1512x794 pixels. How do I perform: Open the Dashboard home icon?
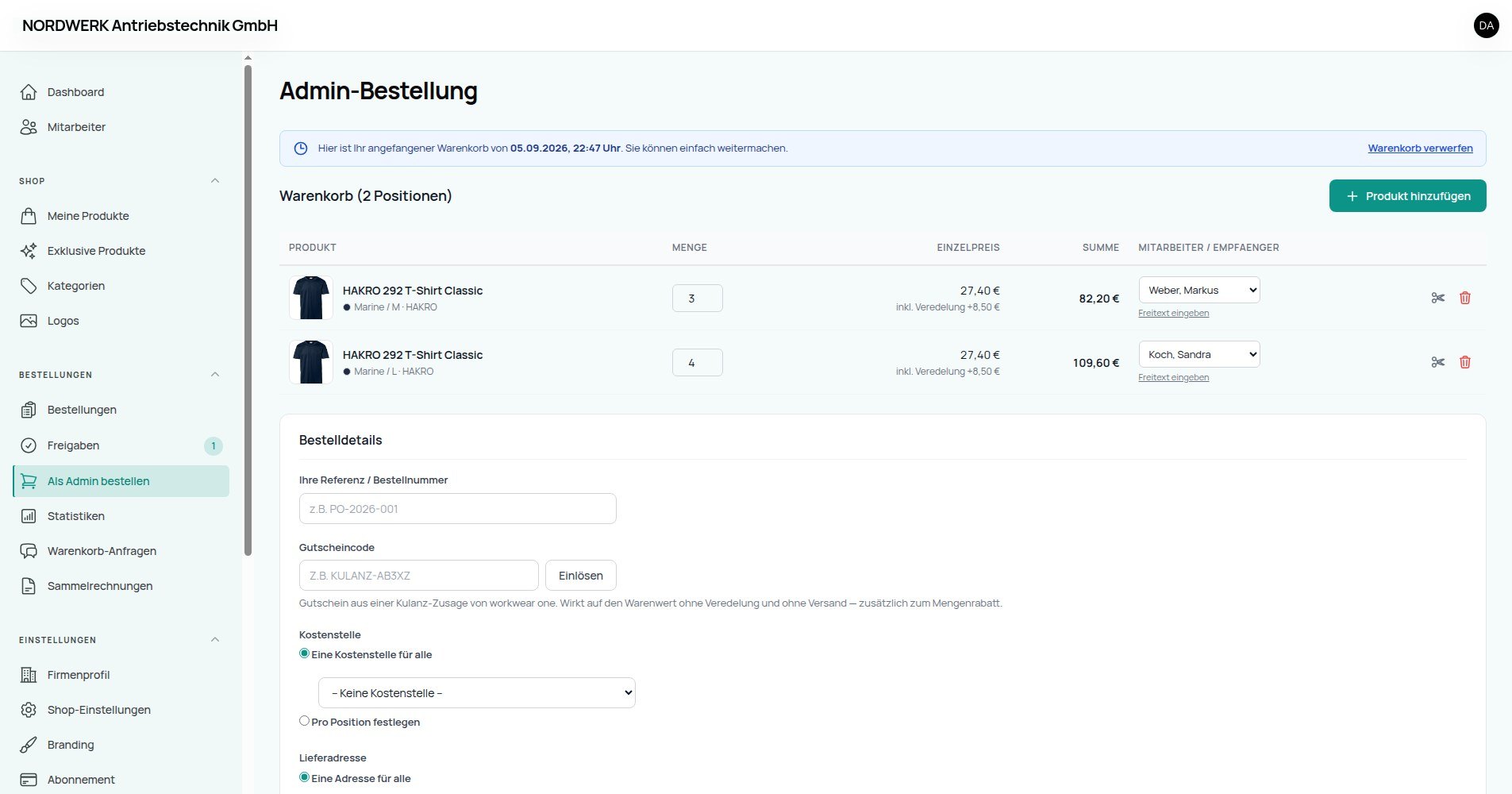29,92
